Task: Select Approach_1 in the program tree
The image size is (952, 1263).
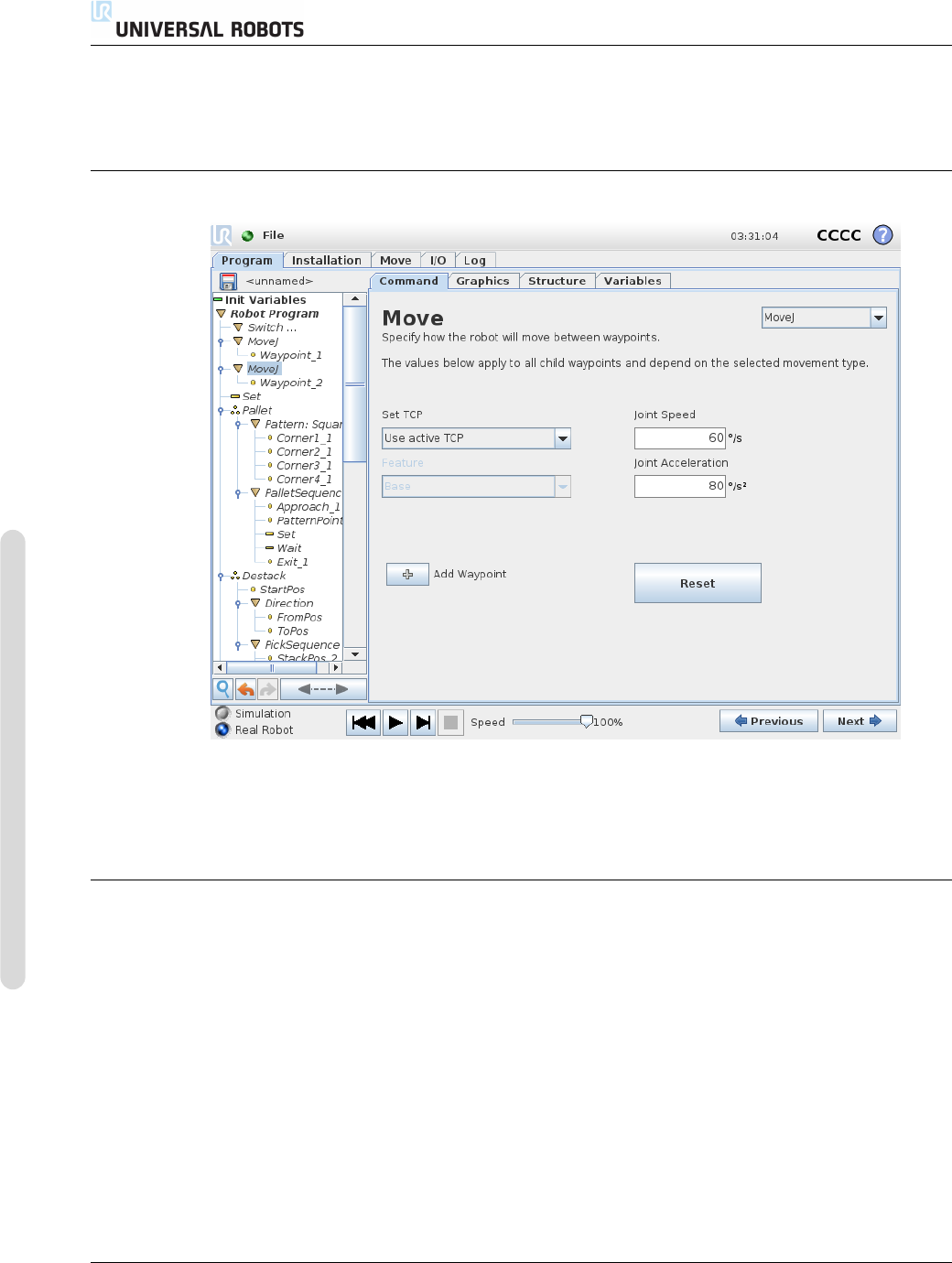Action: pyautogui.click(x=308, y=506)
